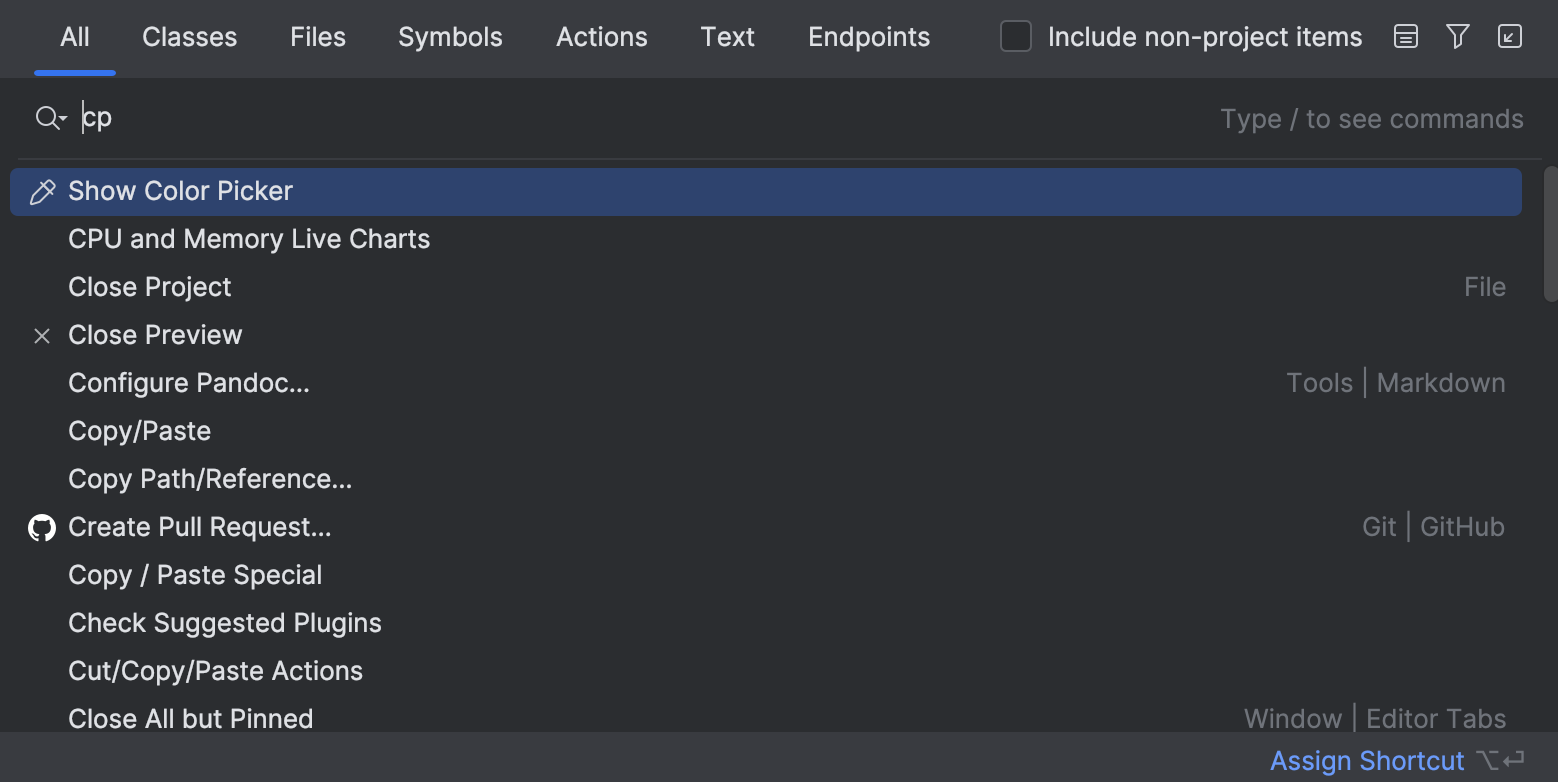Screen dimensions: 1558x782
Task: Select the Endpoints tab
Action: coord(868,37)
